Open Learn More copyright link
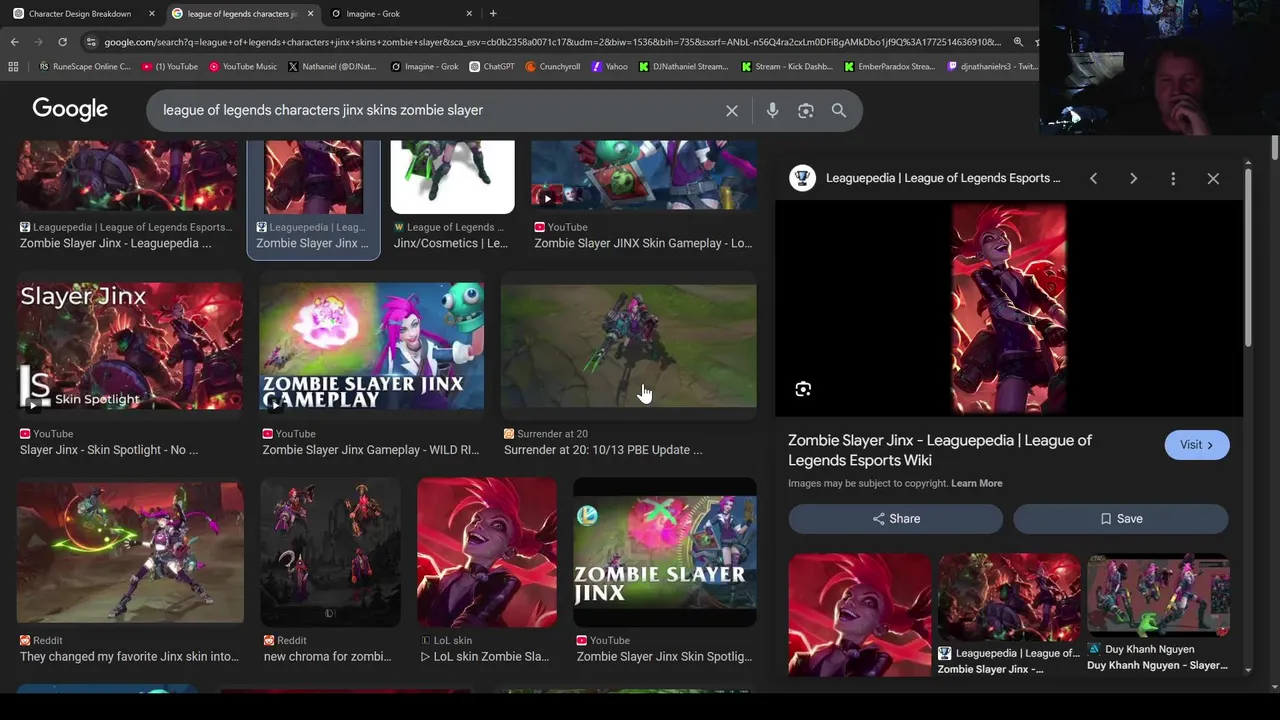The width and height of the screenshot is (1280, 720). click(977, 483)
